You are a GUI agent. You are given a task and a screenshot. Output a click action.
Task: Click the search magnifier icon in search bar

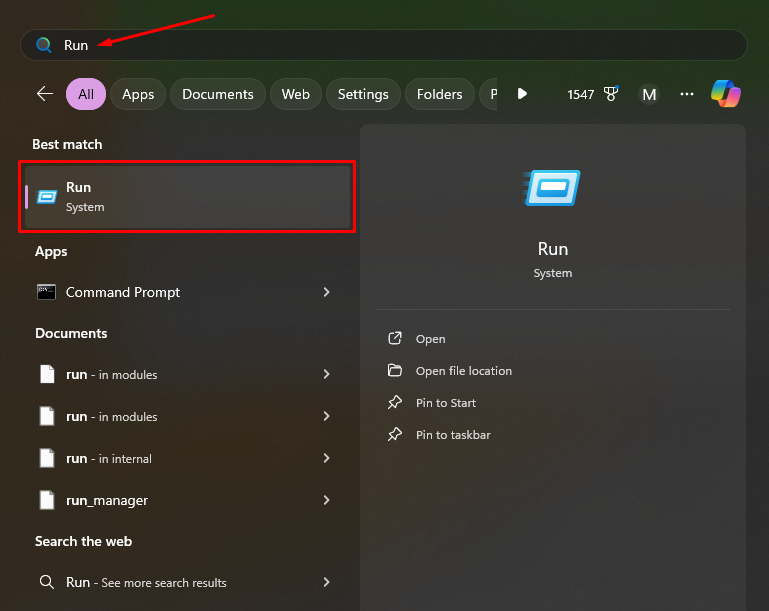(44, 45)
